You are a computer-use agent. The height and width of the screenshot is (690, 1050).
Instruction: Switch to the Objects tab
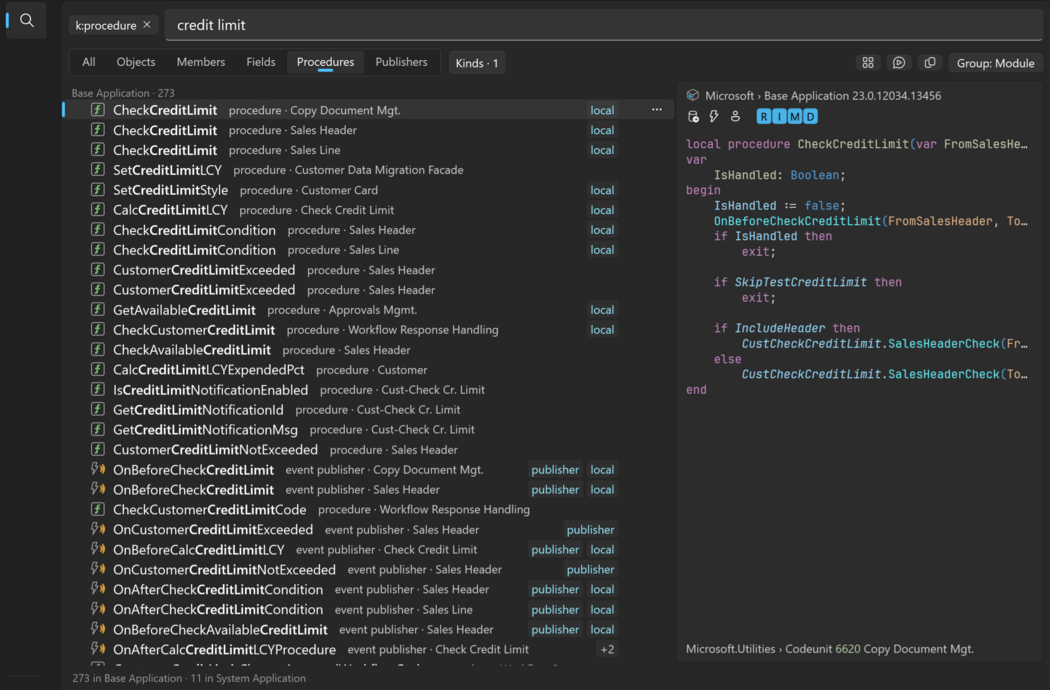pyautogui.click(x=136, y=62)
